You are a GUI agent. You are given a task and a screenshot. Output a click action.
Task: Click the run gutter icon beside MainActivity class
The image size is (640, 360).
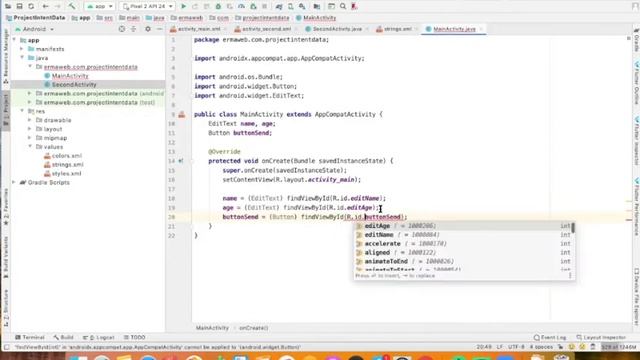[x=182, y=115]
